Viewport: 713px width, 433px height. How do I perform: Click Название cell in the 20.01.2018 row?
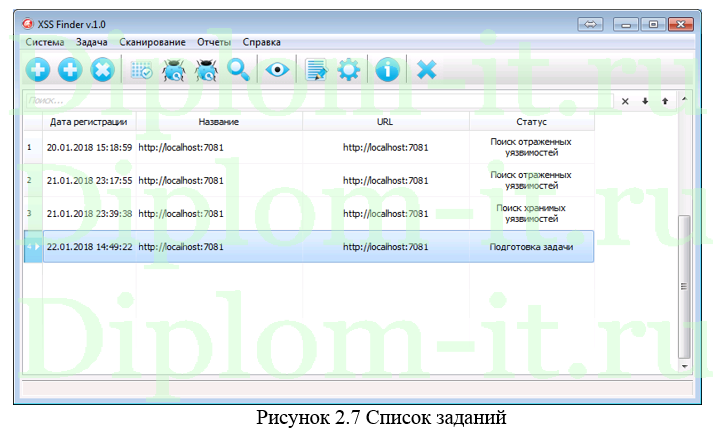click(219, 147)
